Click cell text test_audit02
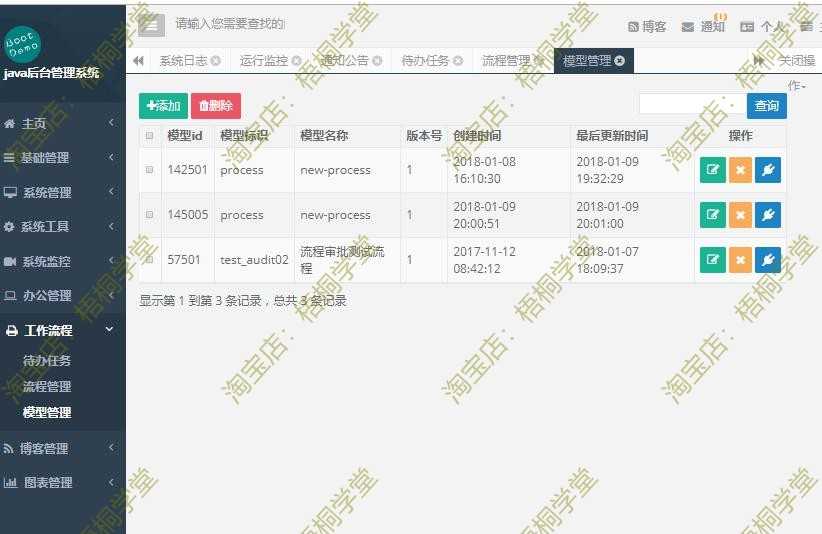Image resolution: width=822 pixels, height=534 pixels. coord(254,260)
